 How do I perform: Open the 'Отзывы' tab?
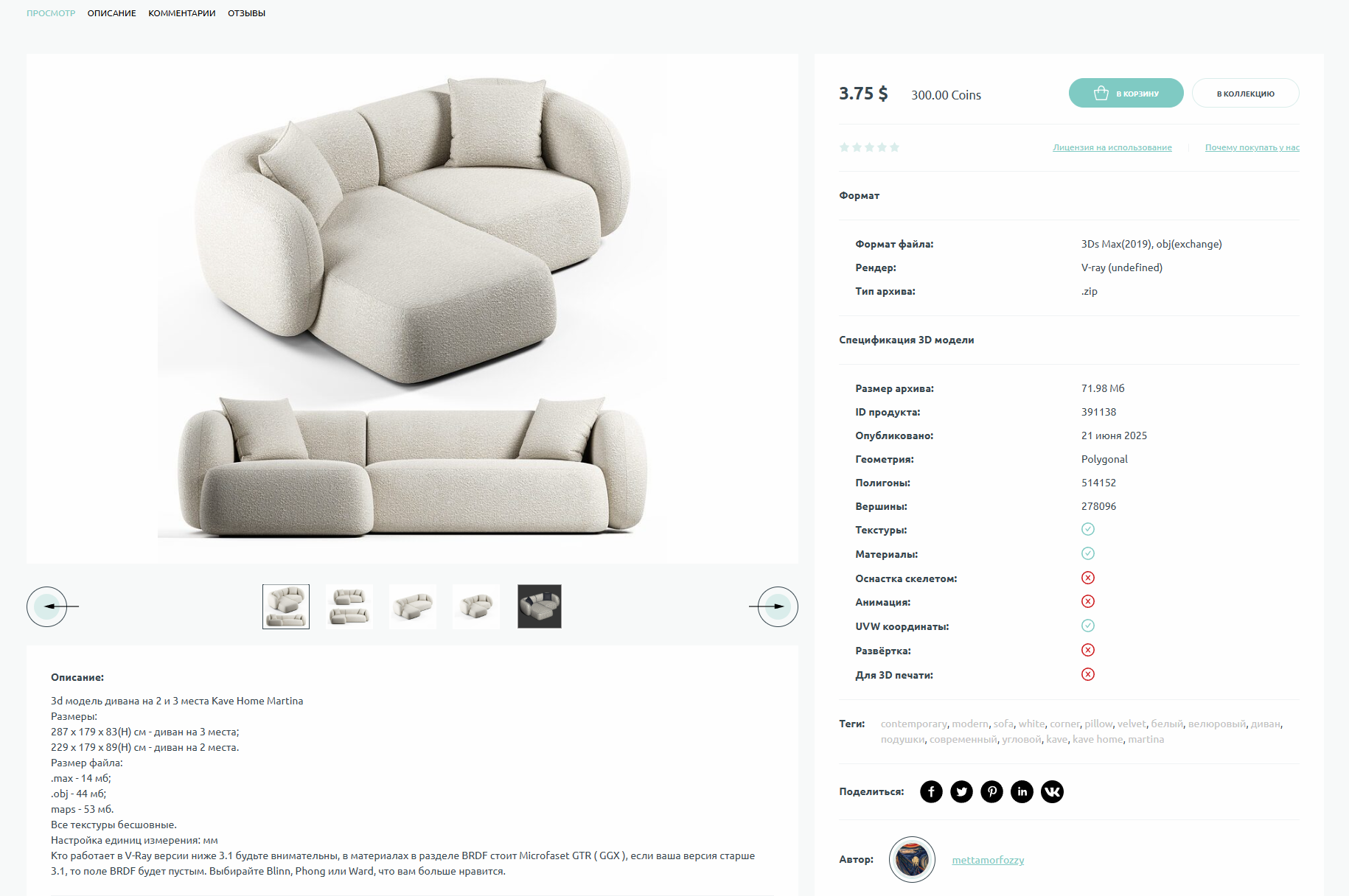click(246, 13)
